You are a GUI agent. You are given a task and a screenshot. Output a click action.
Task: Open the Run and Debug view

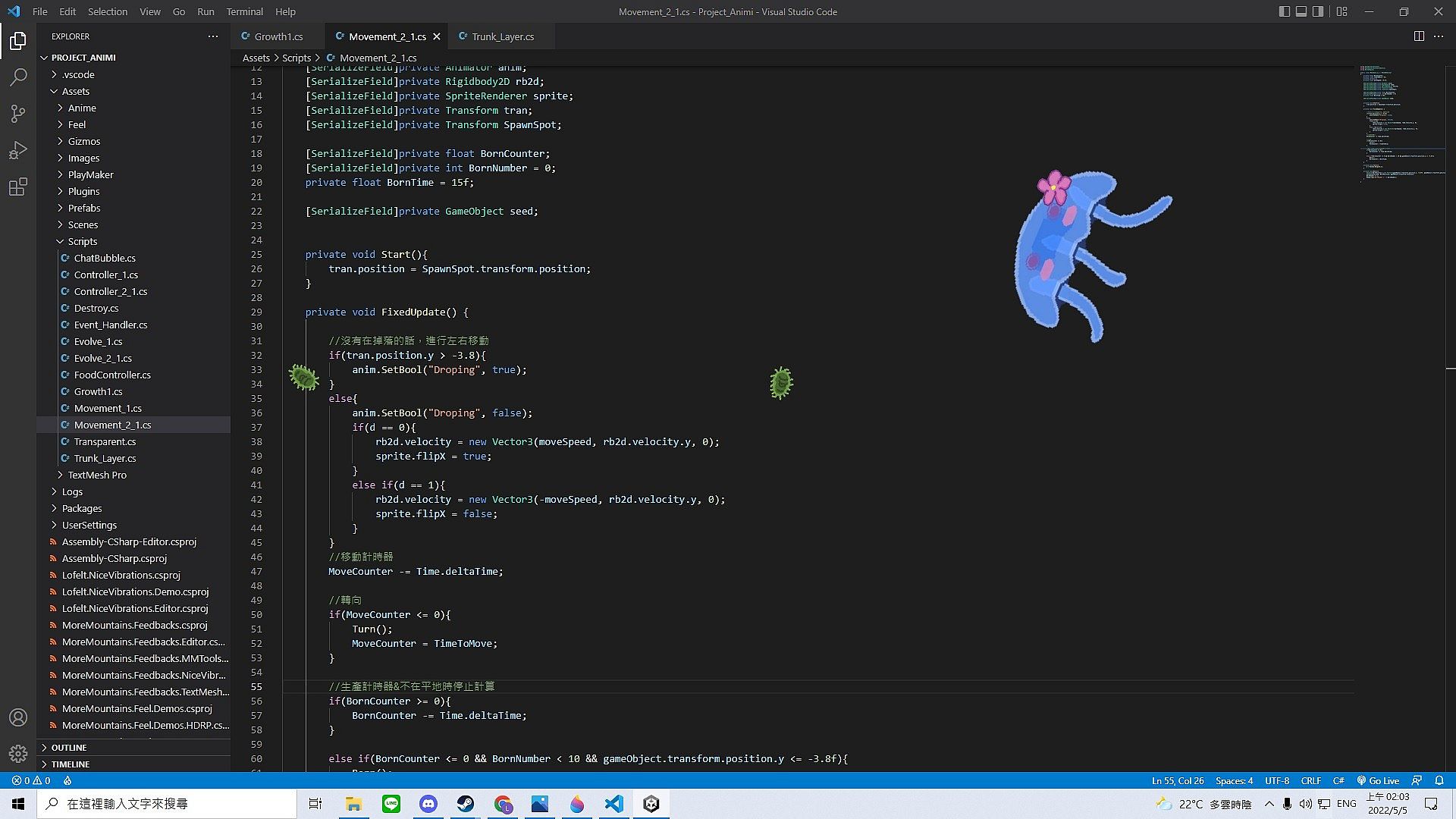(18, 150)
